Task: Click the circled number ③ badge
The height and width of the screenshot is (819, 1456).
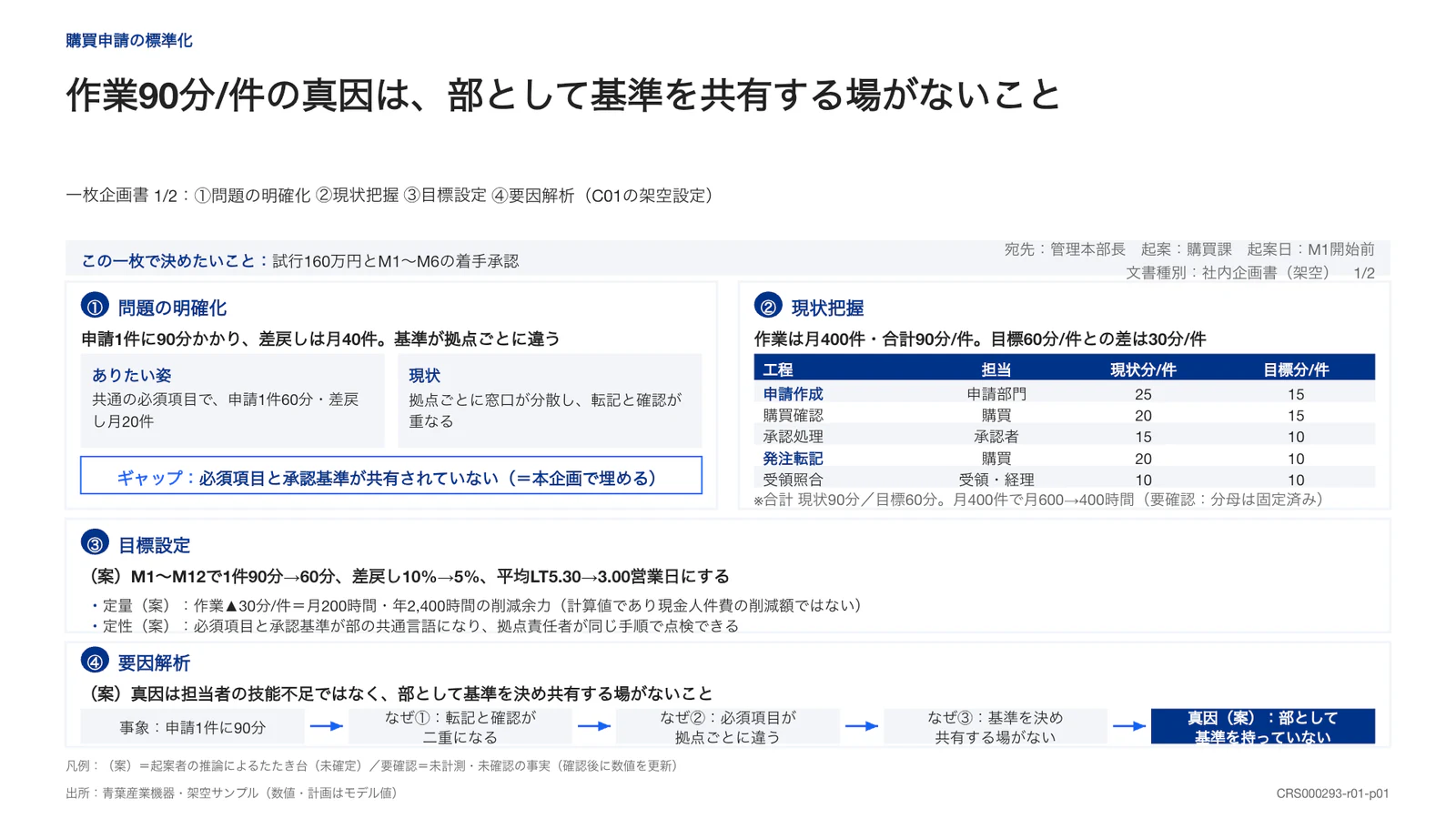Action: [x=95, y=543]
